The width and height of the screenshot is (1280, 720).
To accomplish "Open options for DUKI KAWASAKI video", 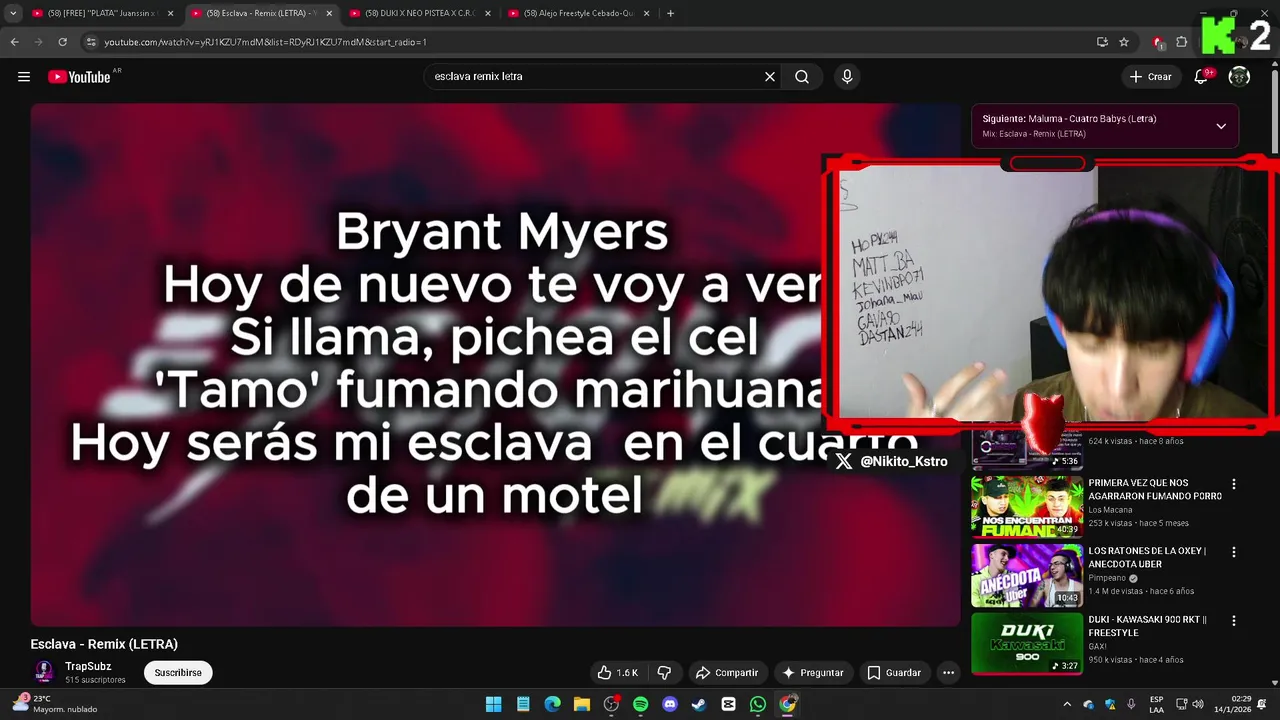I will 1234,621.
